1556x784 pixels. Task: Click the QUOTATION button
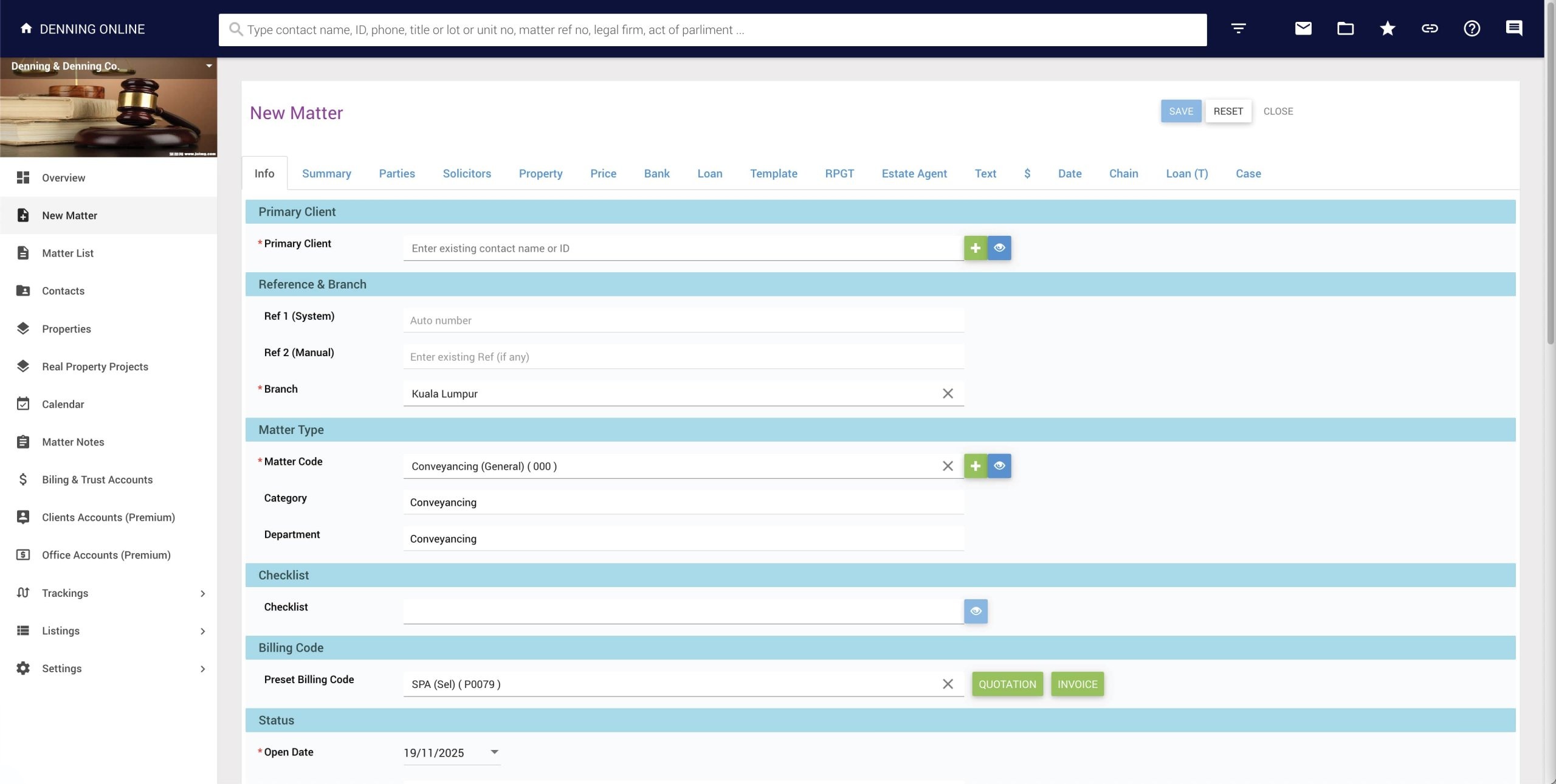tap(1007, 684)
